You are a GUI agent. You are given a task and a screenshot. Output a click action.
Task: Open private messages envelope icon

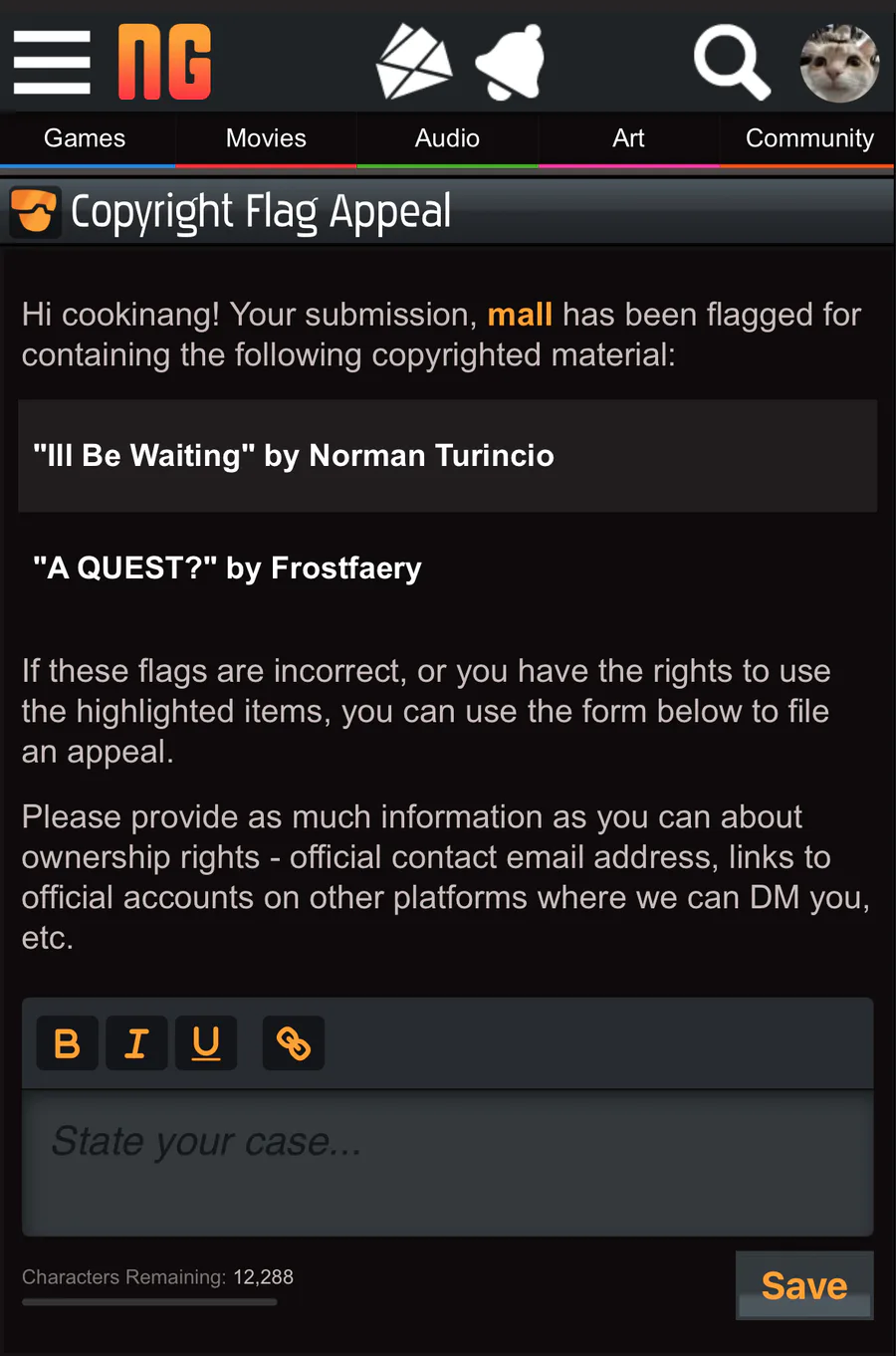pos(413,62)
